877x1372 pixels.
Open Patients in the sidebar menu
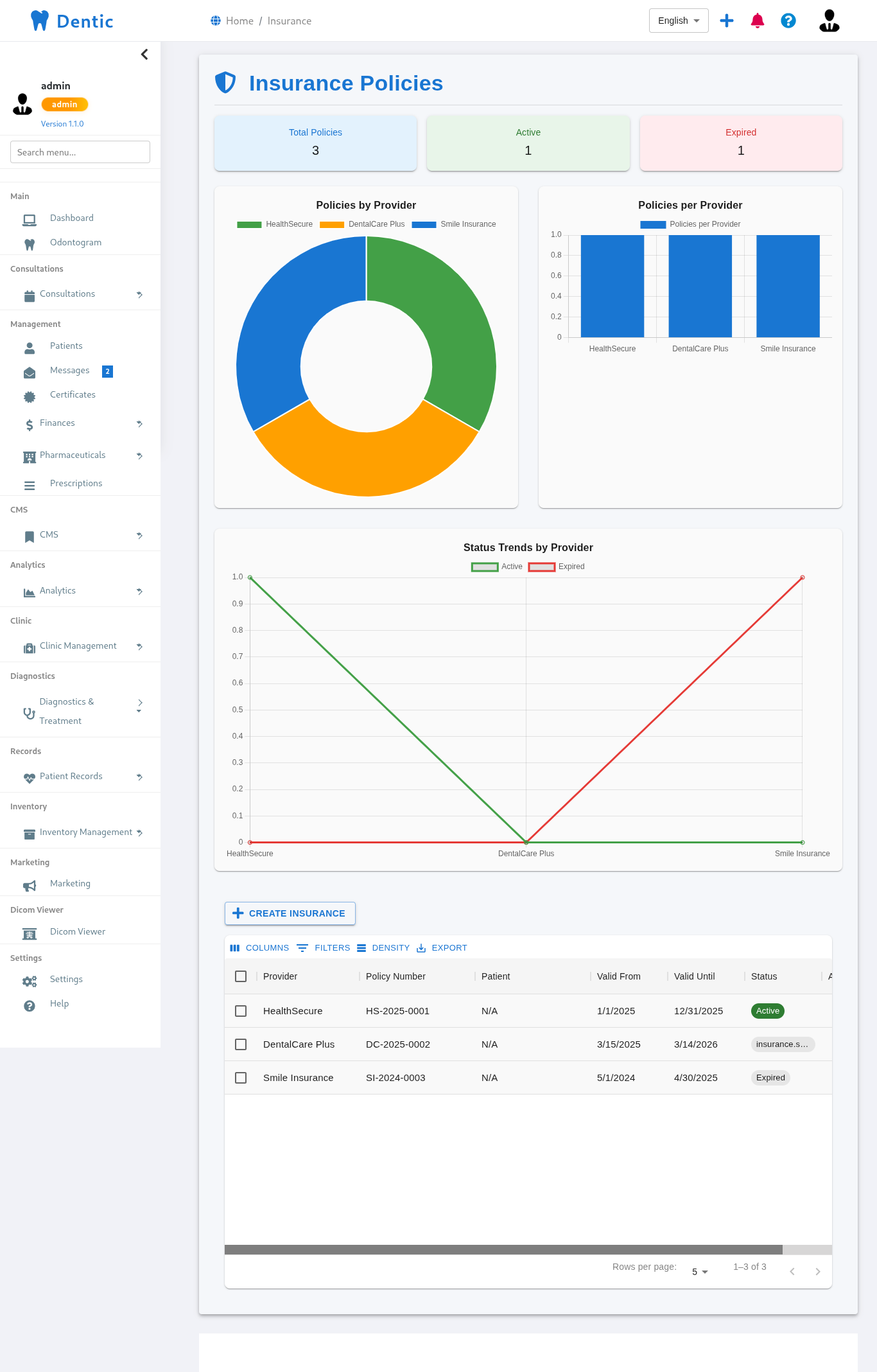[66, 346]
